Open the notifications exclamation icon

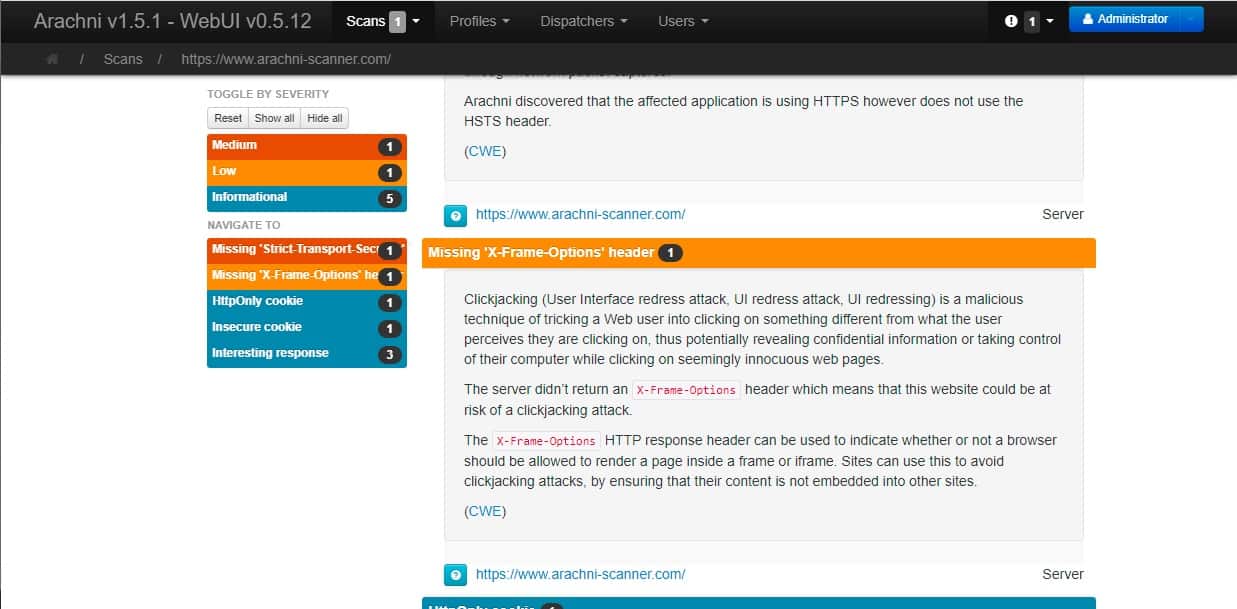(1011, 21)
